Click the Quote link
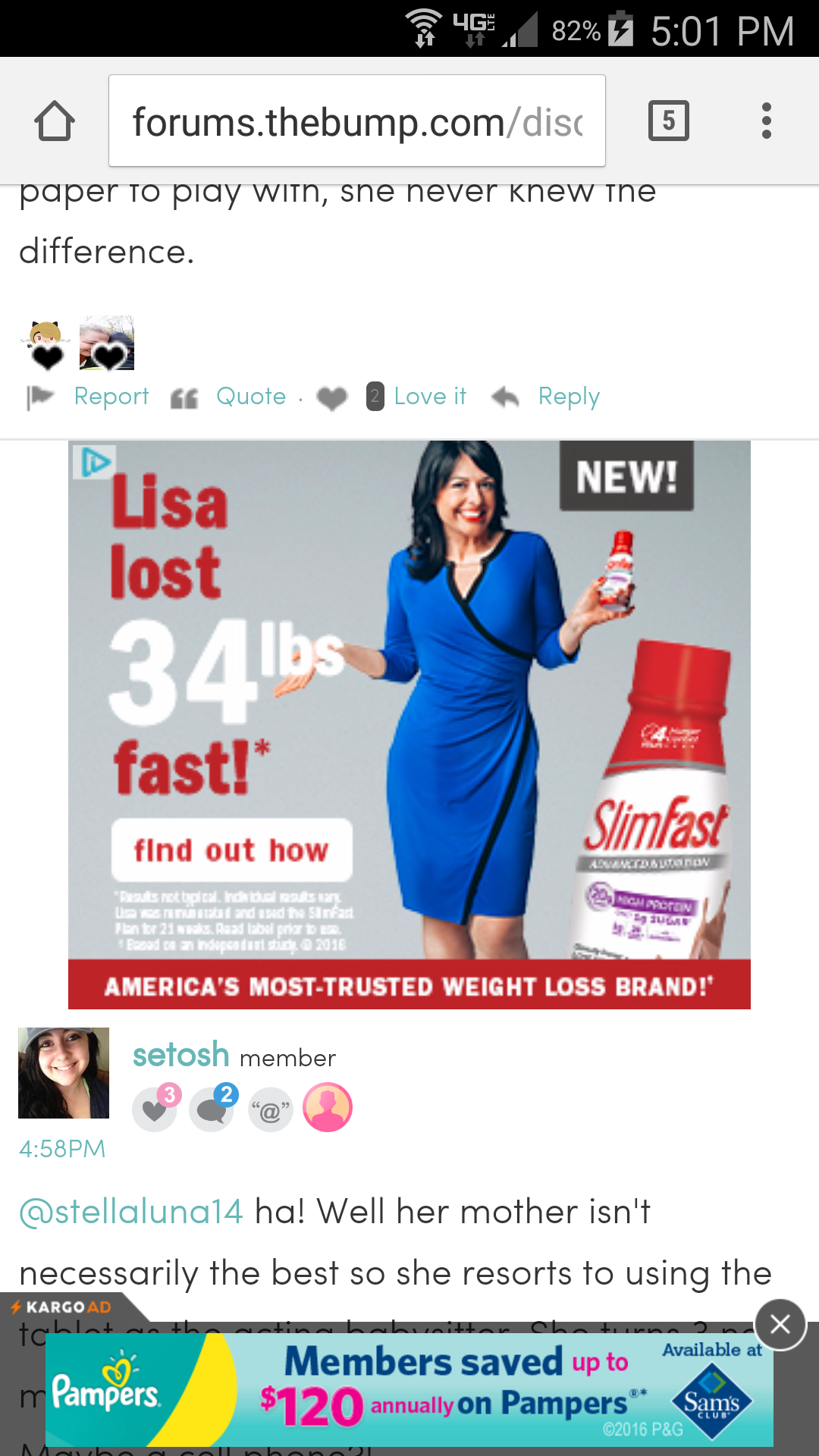The image size is (819, 1456). 251,396
